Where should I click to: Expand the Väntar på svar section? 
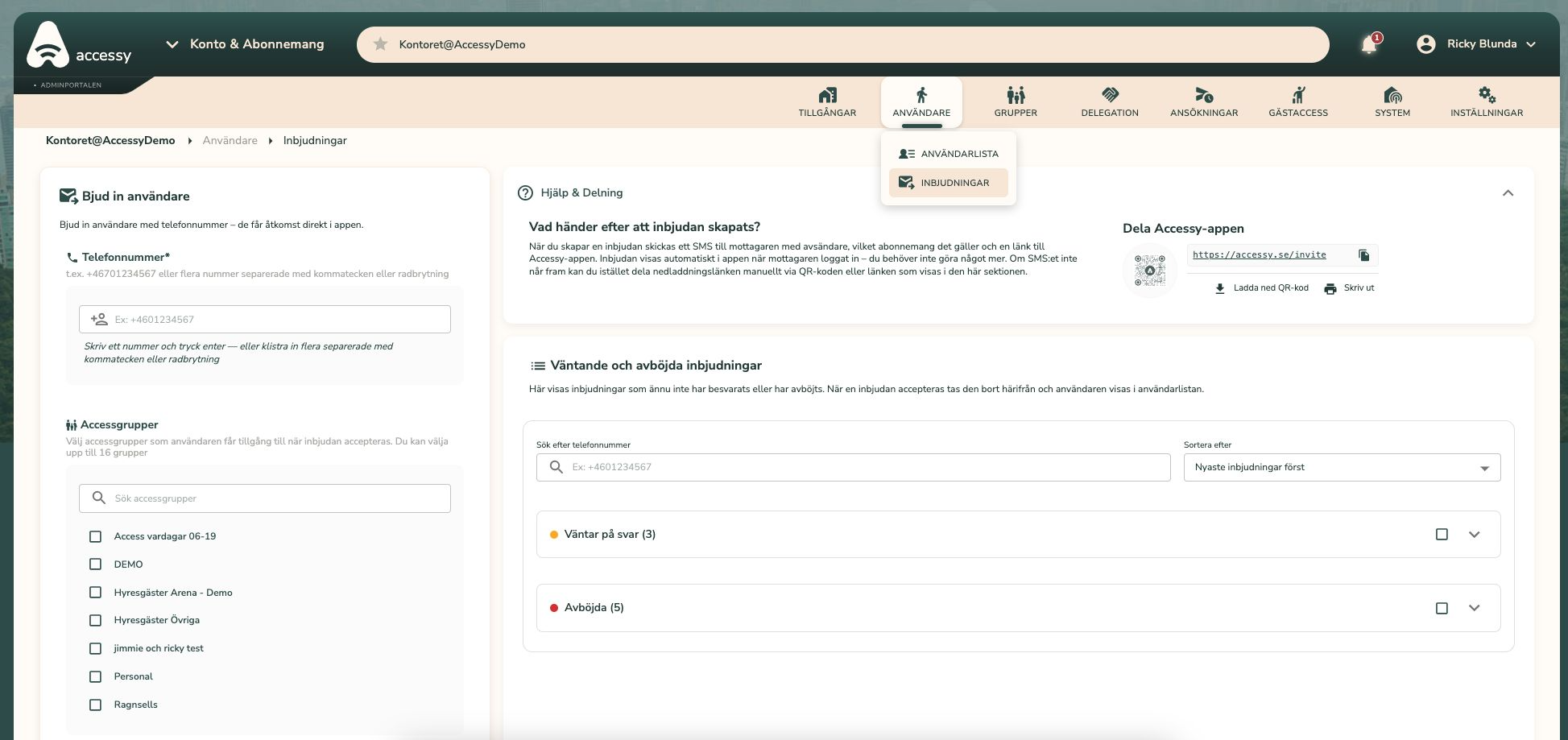1474,535
